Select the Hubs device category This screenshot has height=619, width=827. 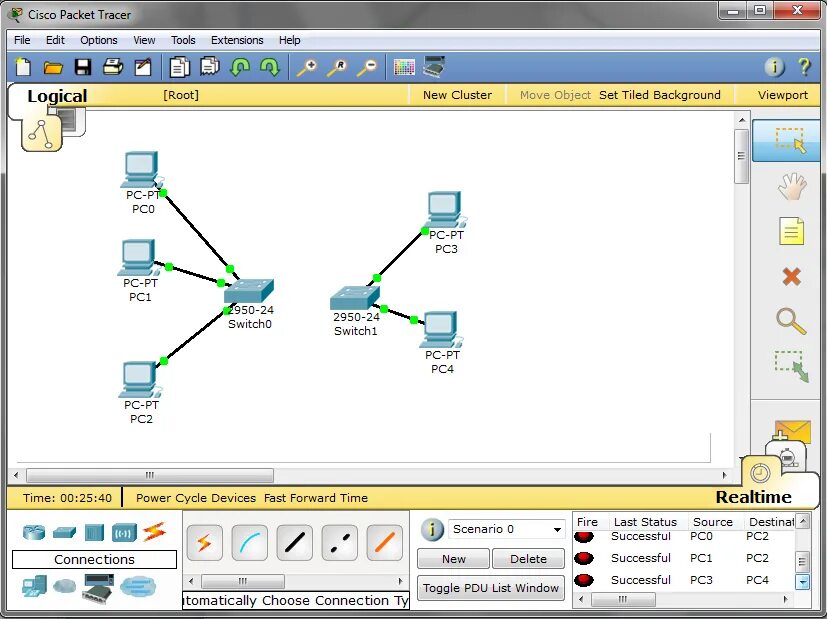[x=94, y=533]
